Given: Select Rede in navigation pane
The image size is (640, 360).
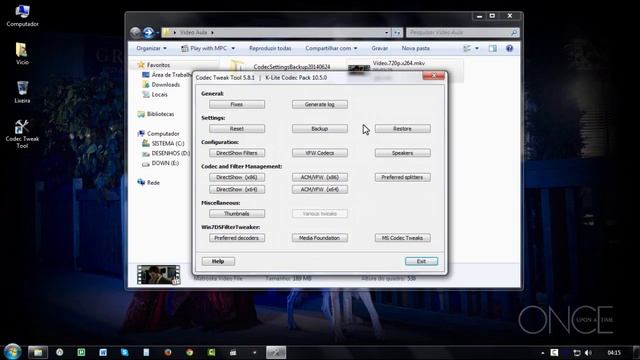Looking at the screenshot, I should 153,182.
